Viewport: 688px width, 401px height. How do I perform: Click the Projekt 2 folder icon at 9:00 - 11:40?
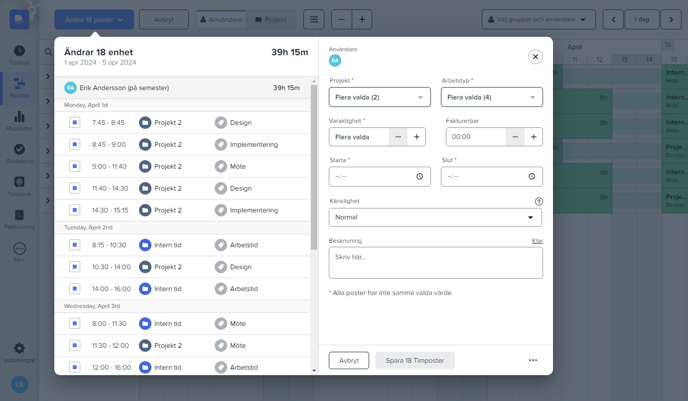(x=145, y=167)
